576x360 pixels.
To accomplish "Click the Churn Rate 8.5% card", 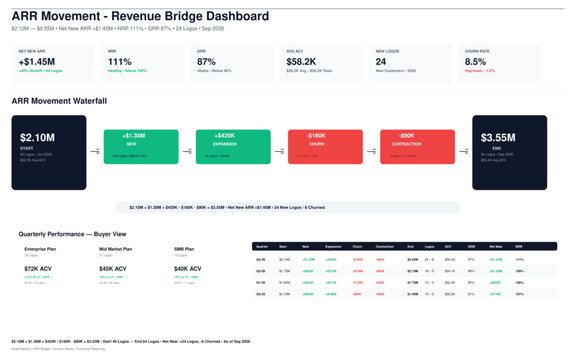I will pos(500,63).
